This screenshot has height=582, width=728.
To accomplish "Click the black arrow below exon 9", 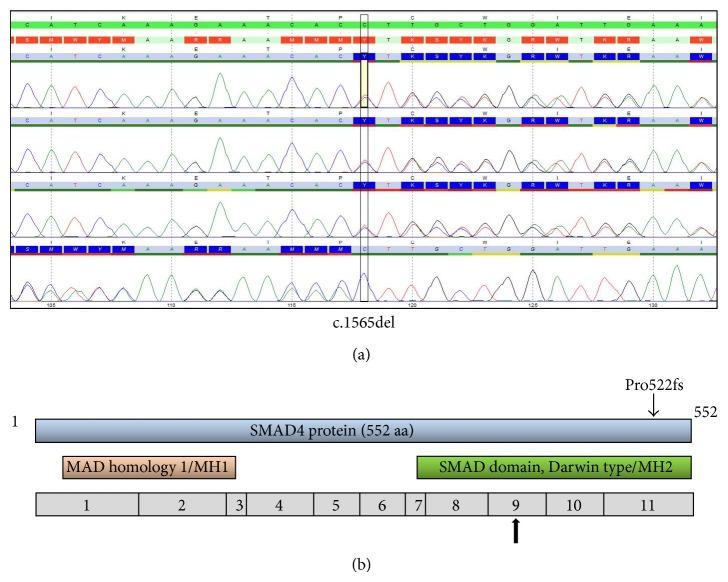I will coord(516,530).
